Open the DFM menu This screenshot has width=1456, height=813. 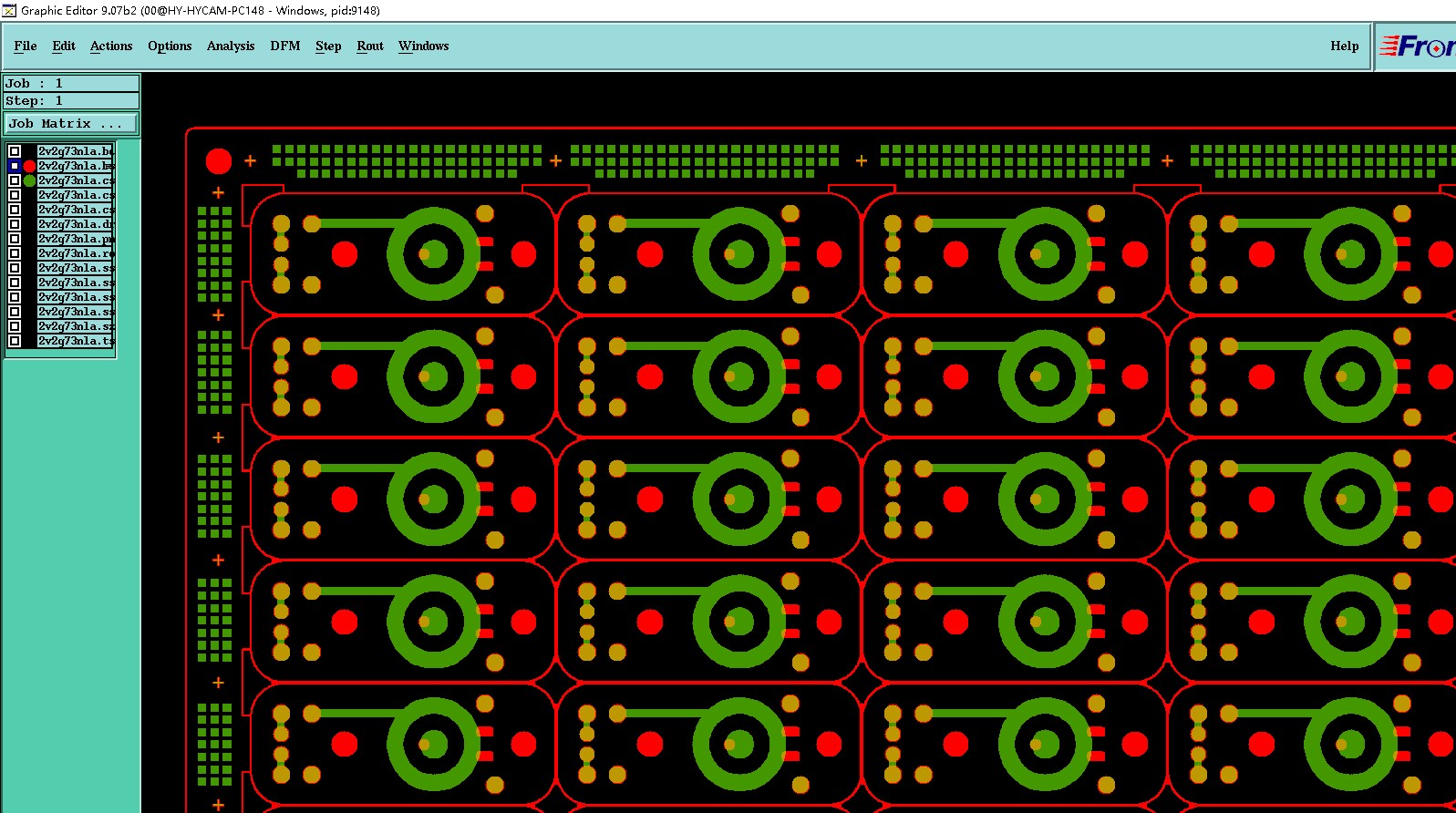click(x=285, y=46)
